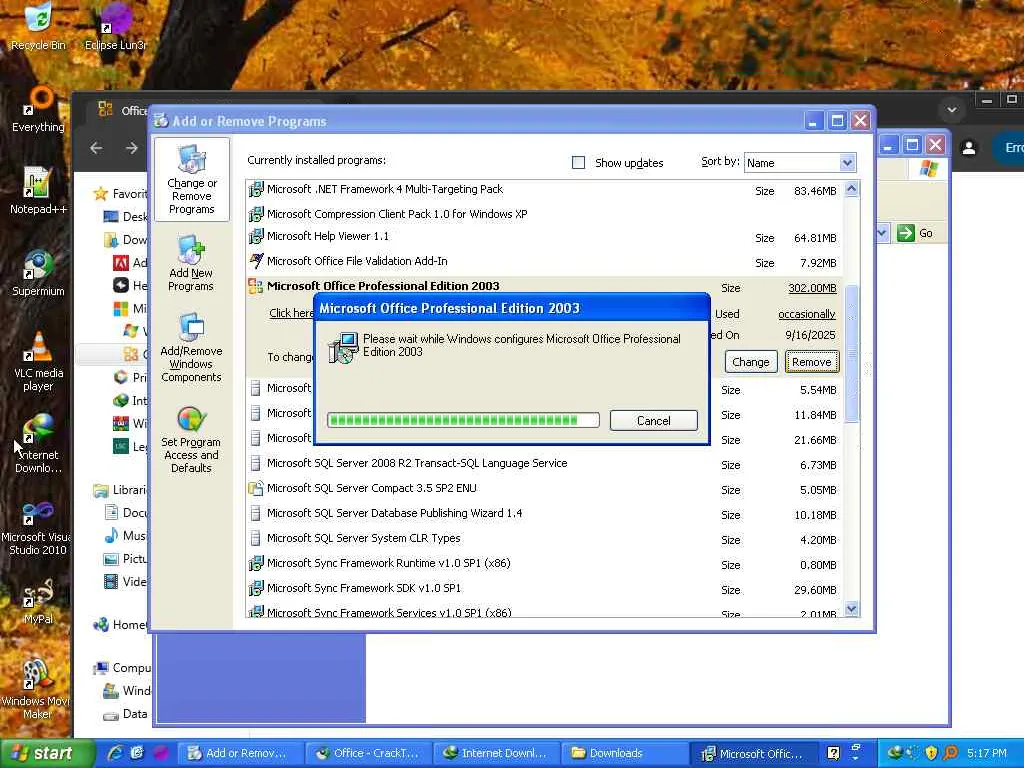
Task: Click the Start menu button
Action: pyautogui.click(x=46, y=753)
